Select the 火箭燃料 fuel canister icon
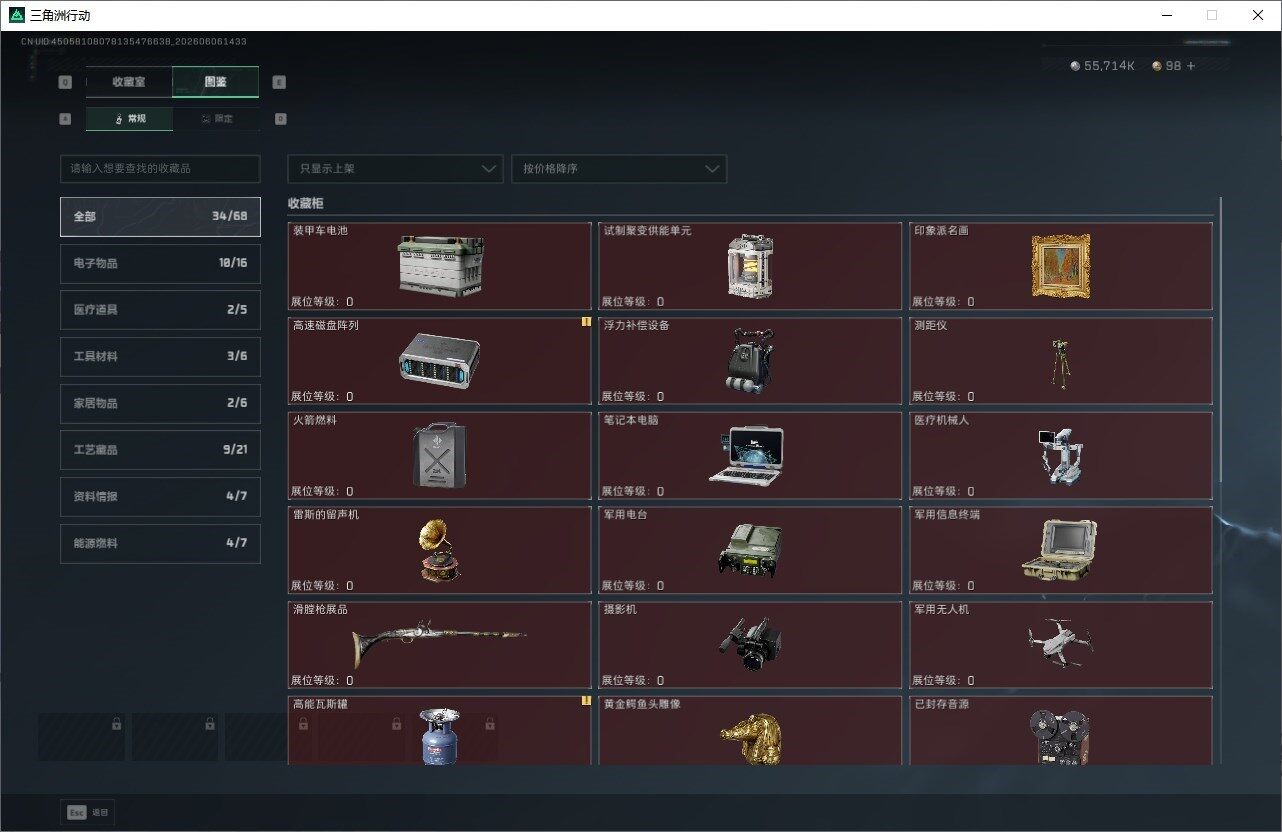 [x=439, y=455]
